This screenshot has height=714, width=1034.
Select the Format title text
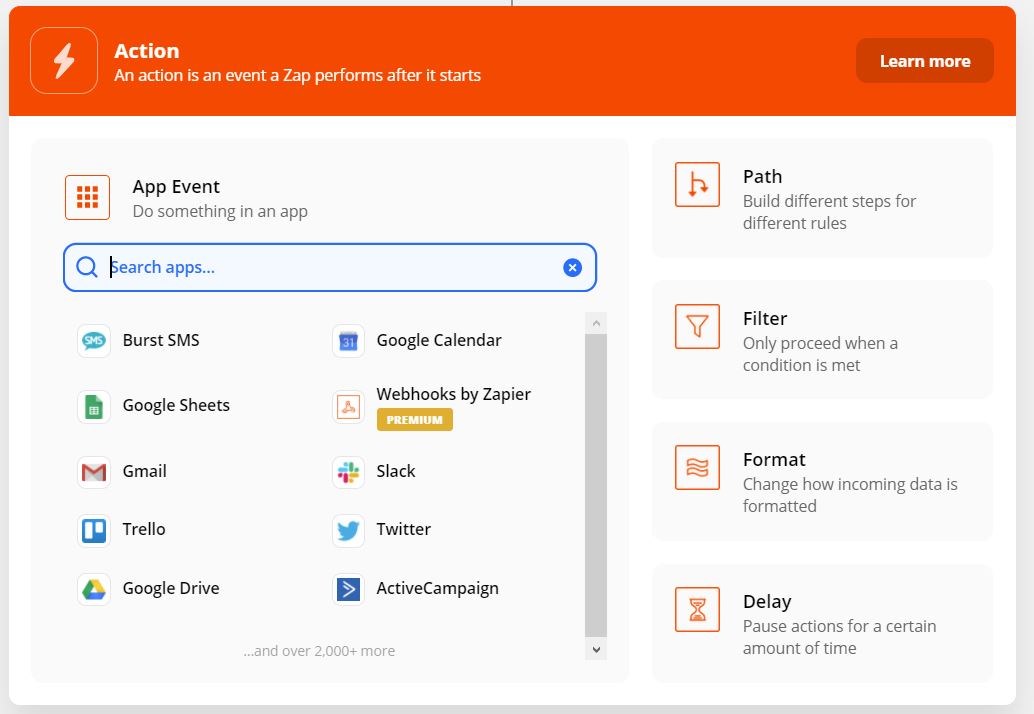[774, 460]
